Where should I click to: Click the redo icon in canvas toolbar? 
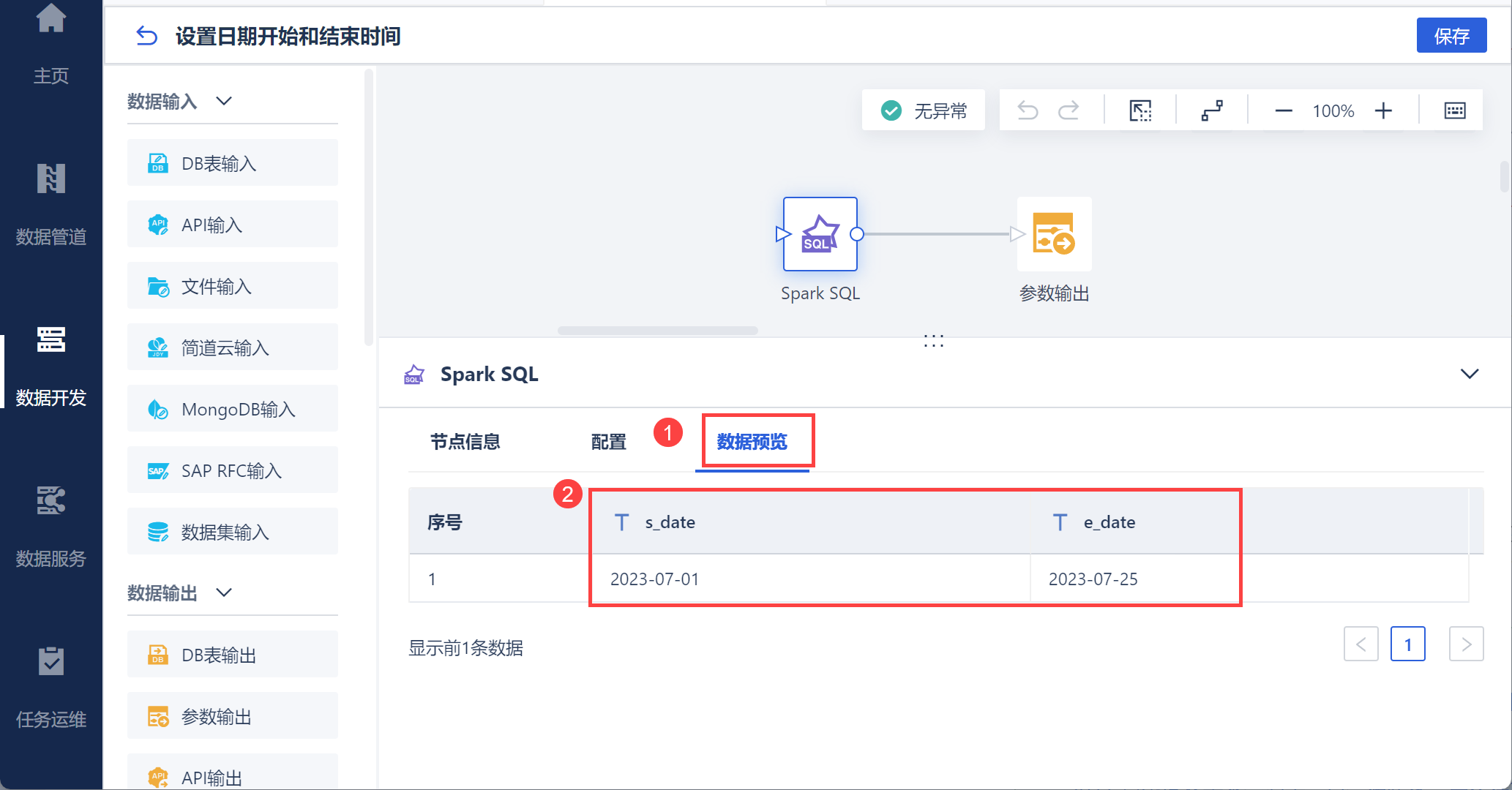1069,110
